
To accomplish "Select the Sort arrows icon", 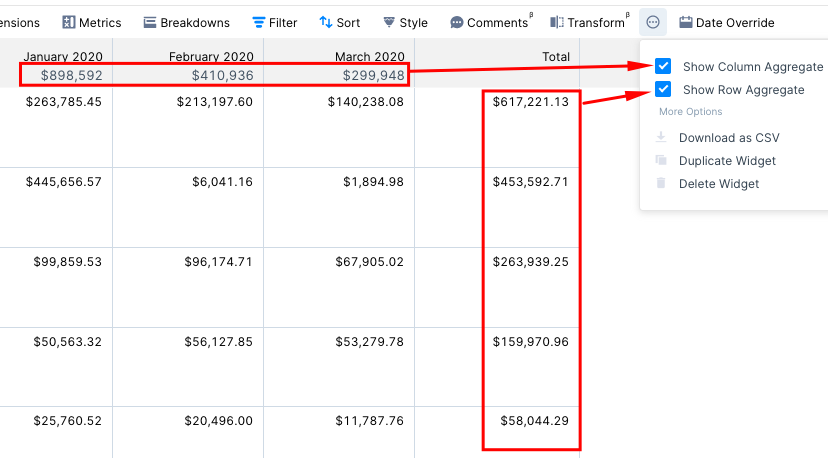I will tap(326, 22).
